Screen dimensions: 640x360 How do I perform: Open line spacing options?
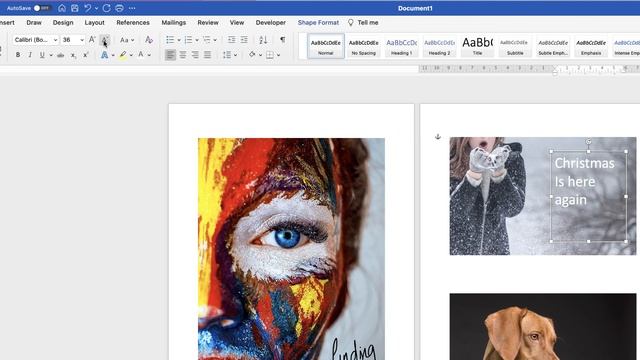tap(229, 55)
